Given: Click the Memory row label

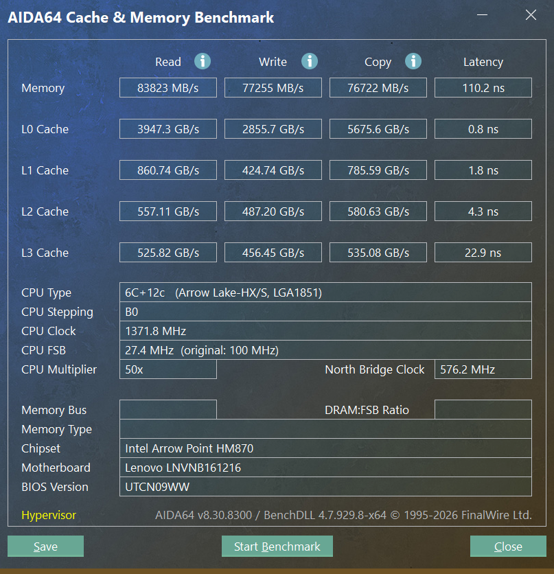Looking at the screenshot, I should coord(43,88).
